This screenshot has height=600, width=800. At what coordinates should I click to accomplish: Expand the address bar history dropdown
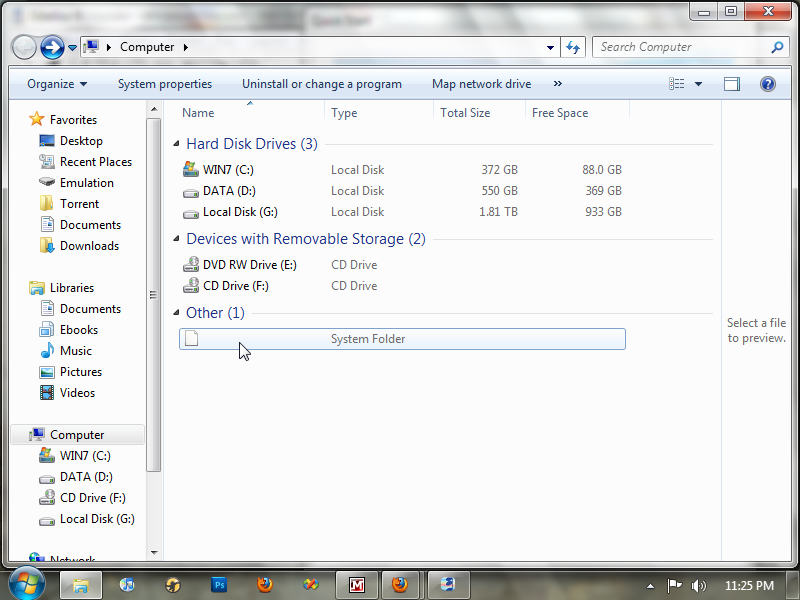coord(550,47)
